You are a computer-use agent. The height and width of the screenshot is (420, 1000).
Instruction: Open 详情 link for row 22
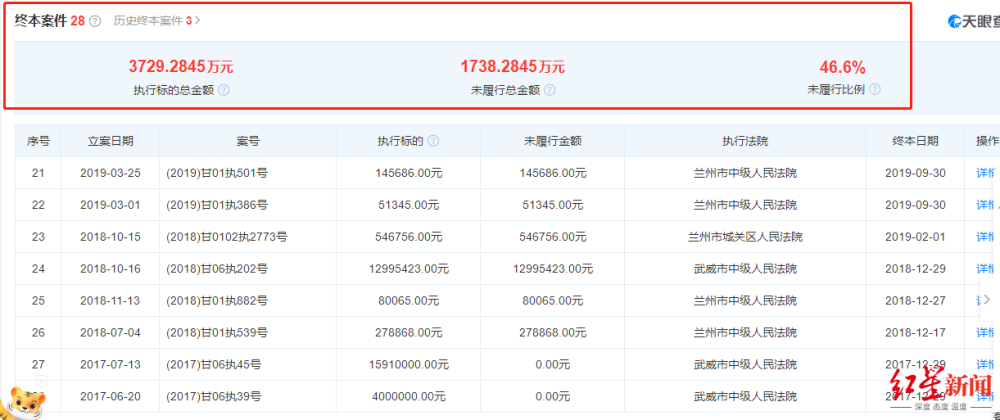(x=987, y=205)
